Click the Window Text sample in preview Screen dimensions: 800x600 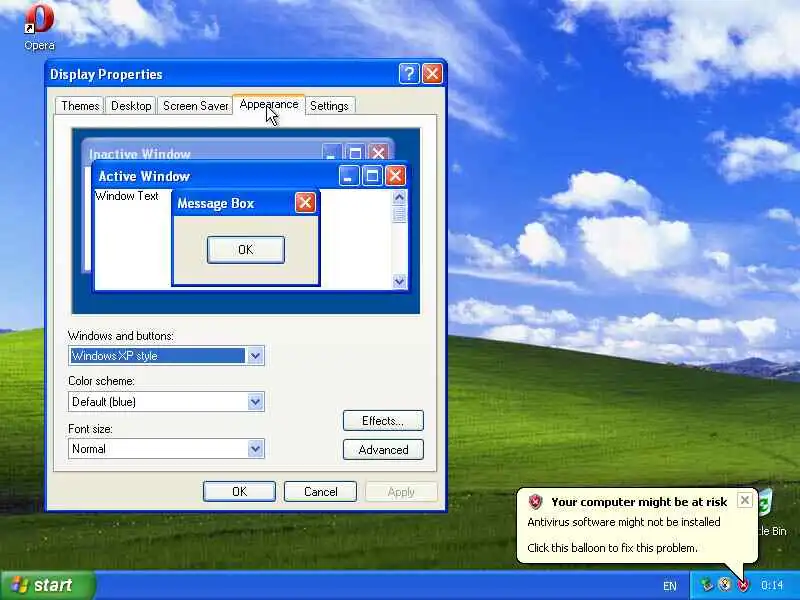click(127, 196)
